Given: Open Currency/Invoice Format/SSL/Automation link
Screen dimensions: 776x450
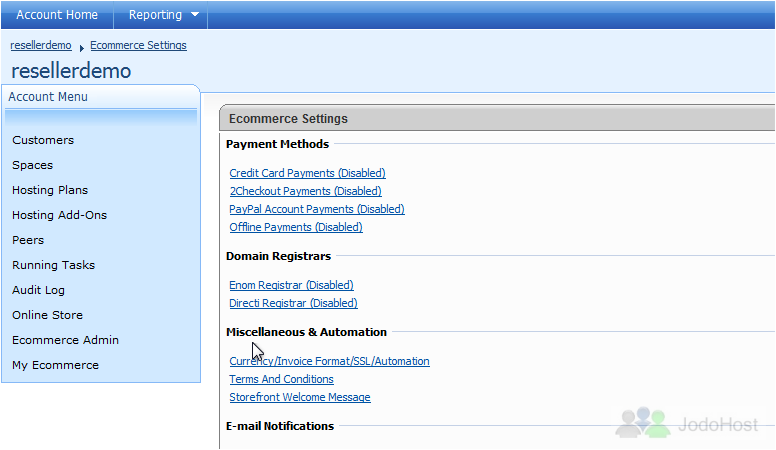Looking at the screenshot, I should 330,361.
